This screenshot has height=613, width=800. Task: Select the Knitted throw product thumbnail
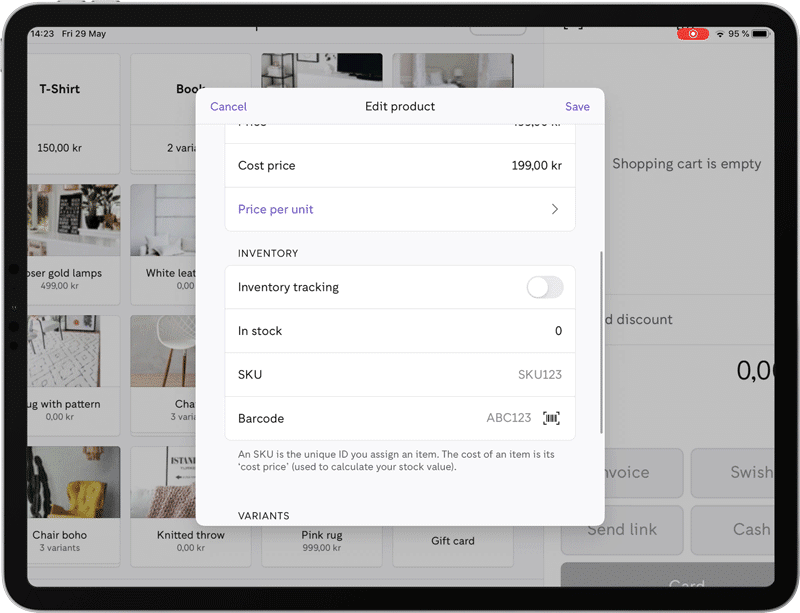[163, 482]
